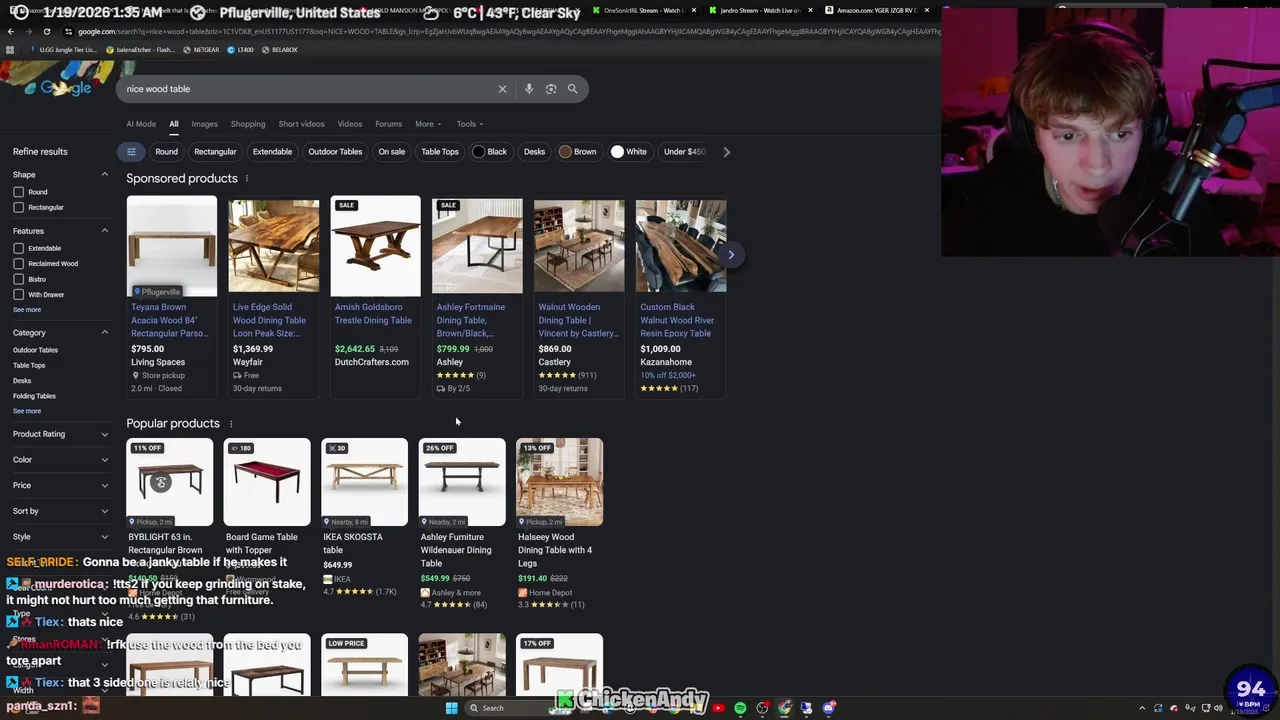The image size is (1280, 720).
Task: Select the Outdoor Tables category link
Action: coord(35,350)
